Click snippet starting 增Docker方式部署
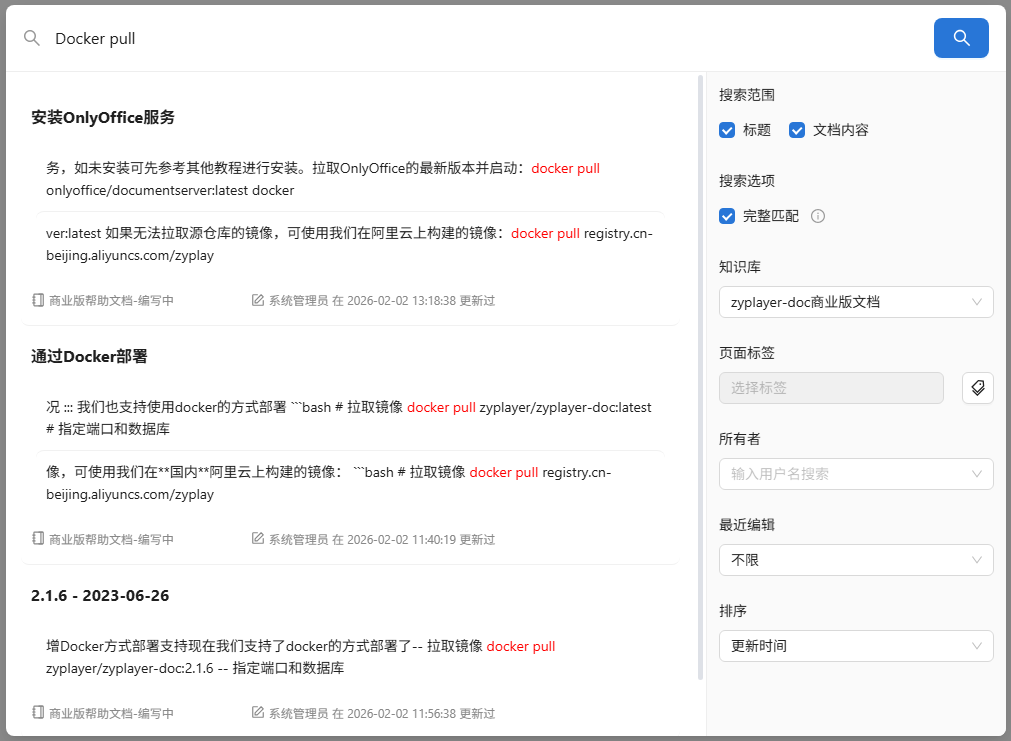The height and width of the screenshot is (741, 1011). [350, 657]
